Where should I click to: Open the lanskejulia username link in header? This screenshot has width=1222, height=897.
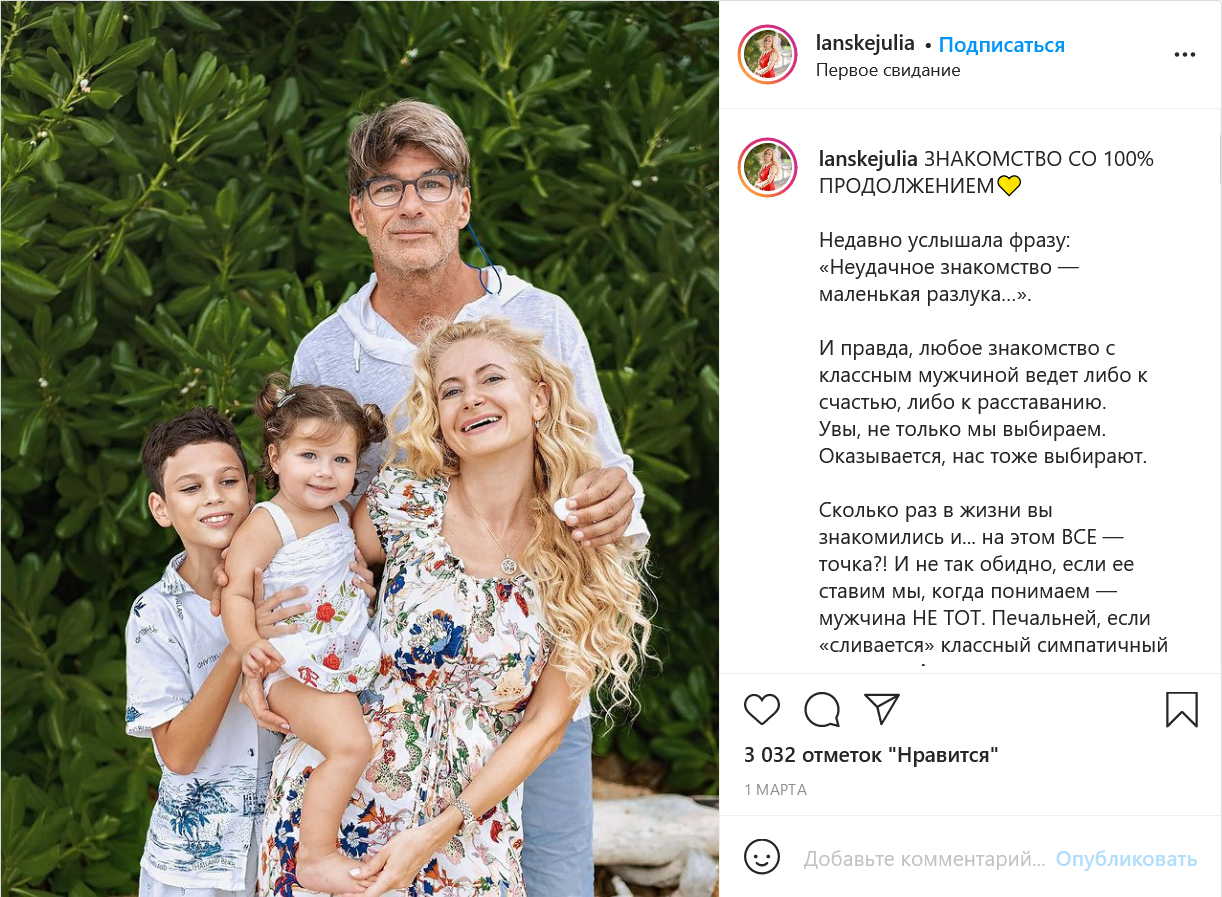tap(865, 43)
